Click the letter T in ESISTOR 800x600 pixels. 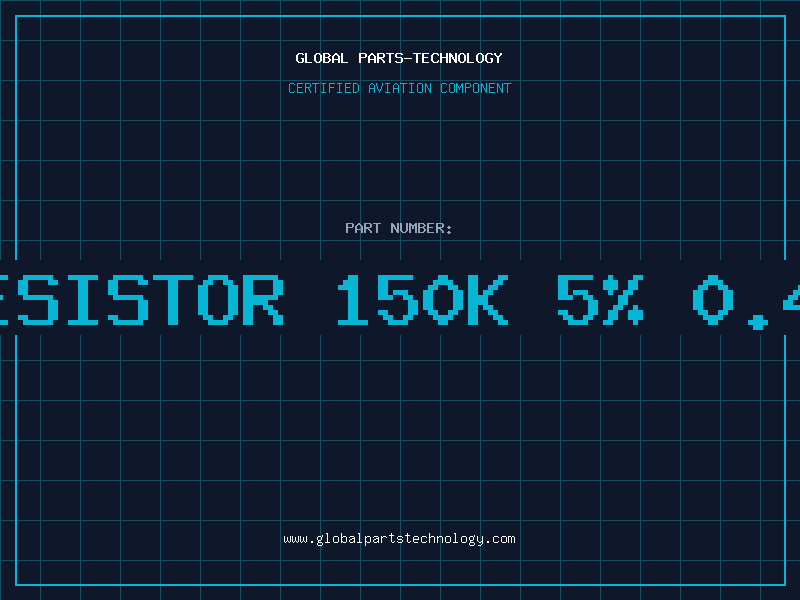point(172,299)
